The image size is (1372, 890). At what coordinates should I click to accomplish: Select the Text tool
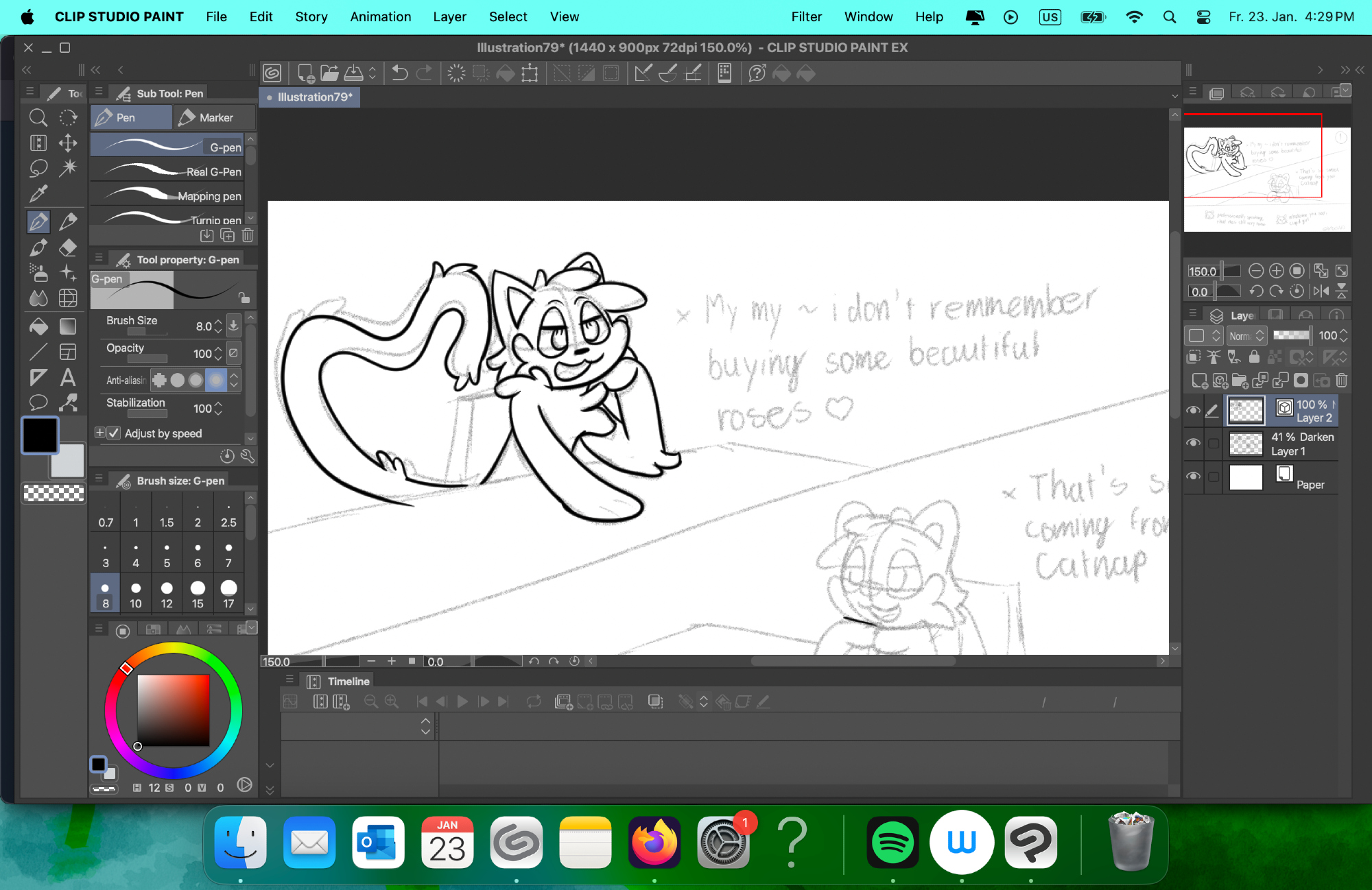point(68,378)
